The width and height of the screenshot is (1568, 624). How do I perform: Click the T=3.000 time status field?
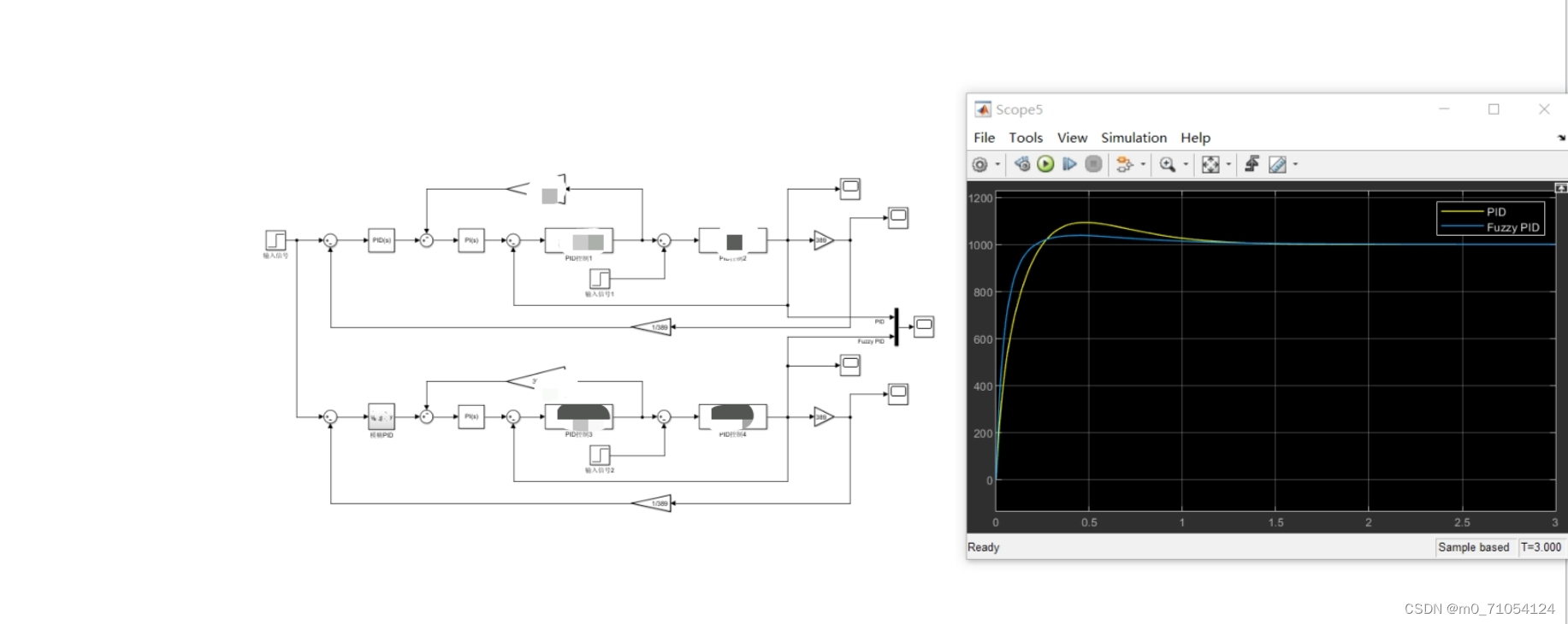(x=1541, y=547)
